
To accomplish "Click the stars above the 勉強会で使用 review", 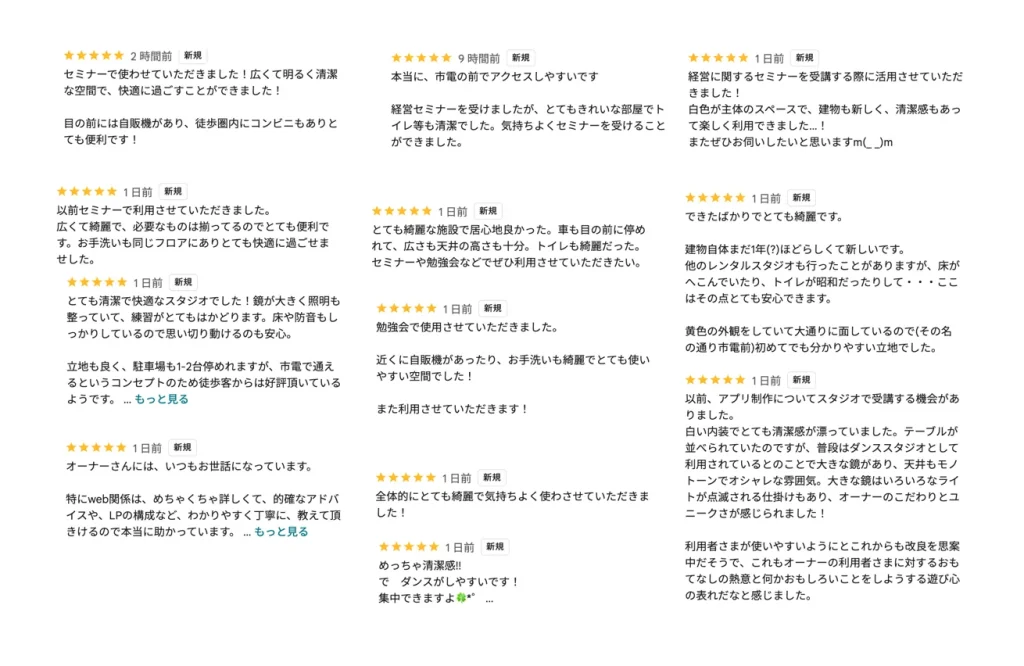I will point(406,309).
